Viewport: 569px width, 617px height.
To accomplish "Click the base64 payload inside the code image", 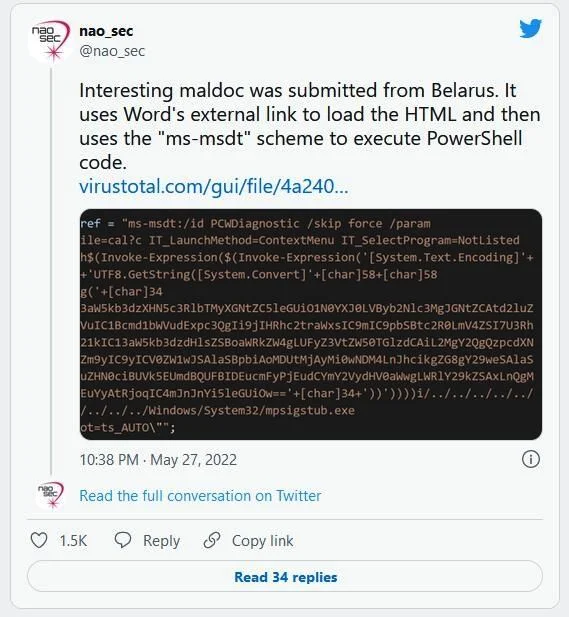I will [307, 351].
